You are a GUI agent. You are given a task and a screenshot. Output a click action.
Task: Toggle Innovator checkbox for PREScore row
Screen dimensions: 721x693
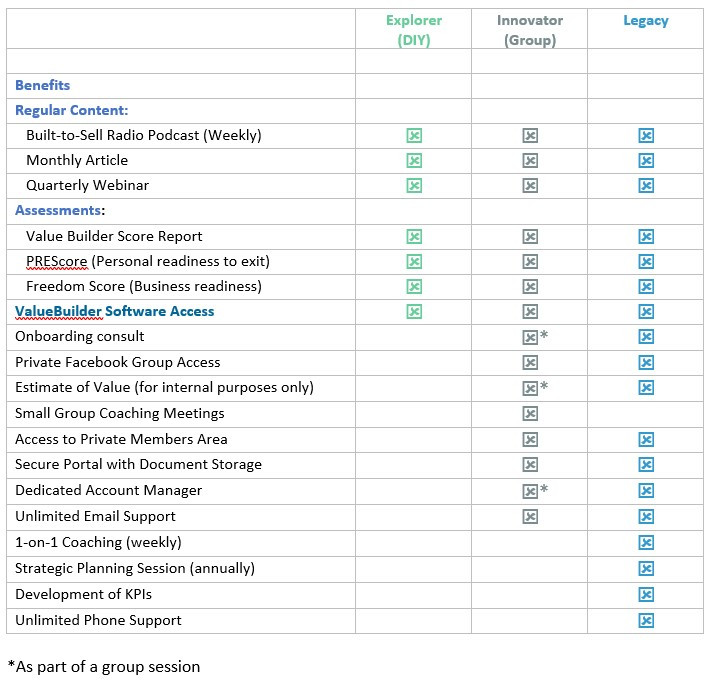[x=530, y=262]
